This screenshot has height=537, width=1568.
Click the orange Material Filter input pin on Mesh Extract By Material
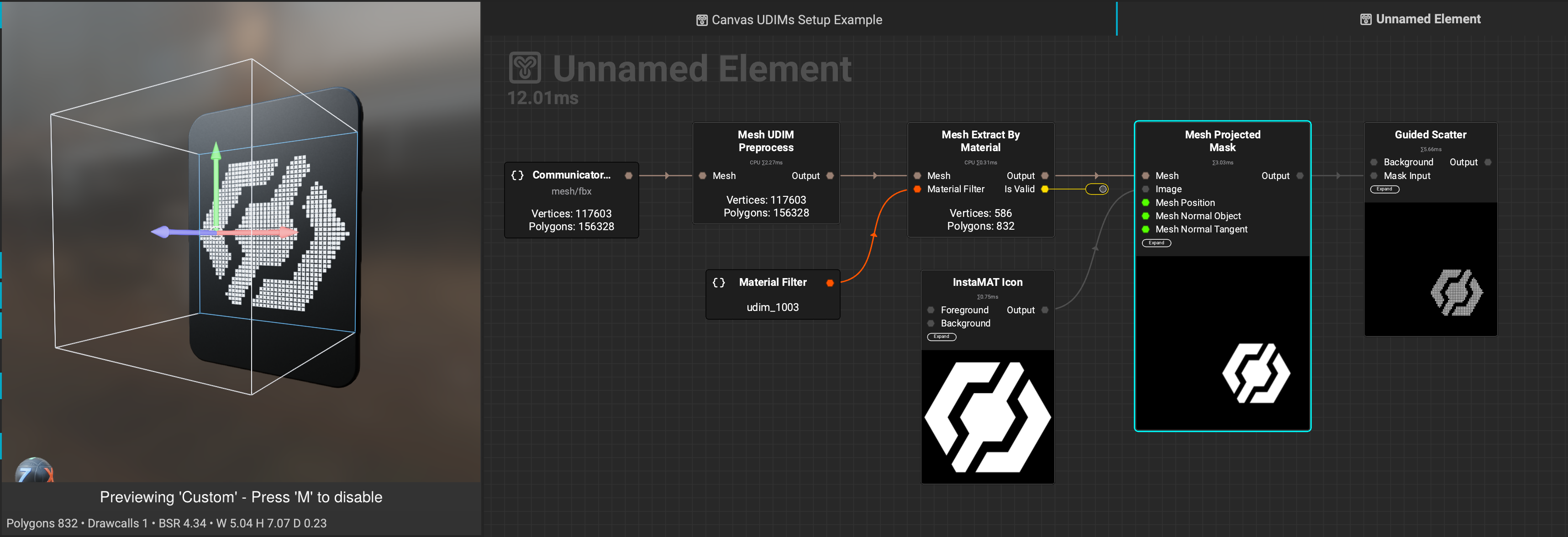click(x=917, y=190)
